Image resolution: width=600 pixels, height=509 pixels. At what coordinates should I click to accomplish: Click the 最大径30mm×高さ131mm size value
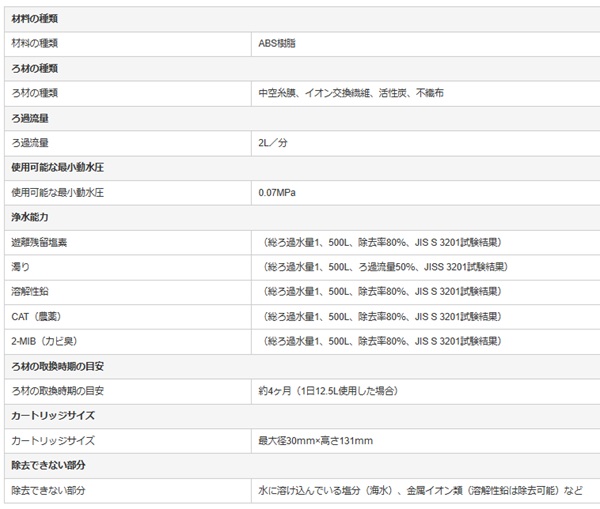tap(315, 441)
